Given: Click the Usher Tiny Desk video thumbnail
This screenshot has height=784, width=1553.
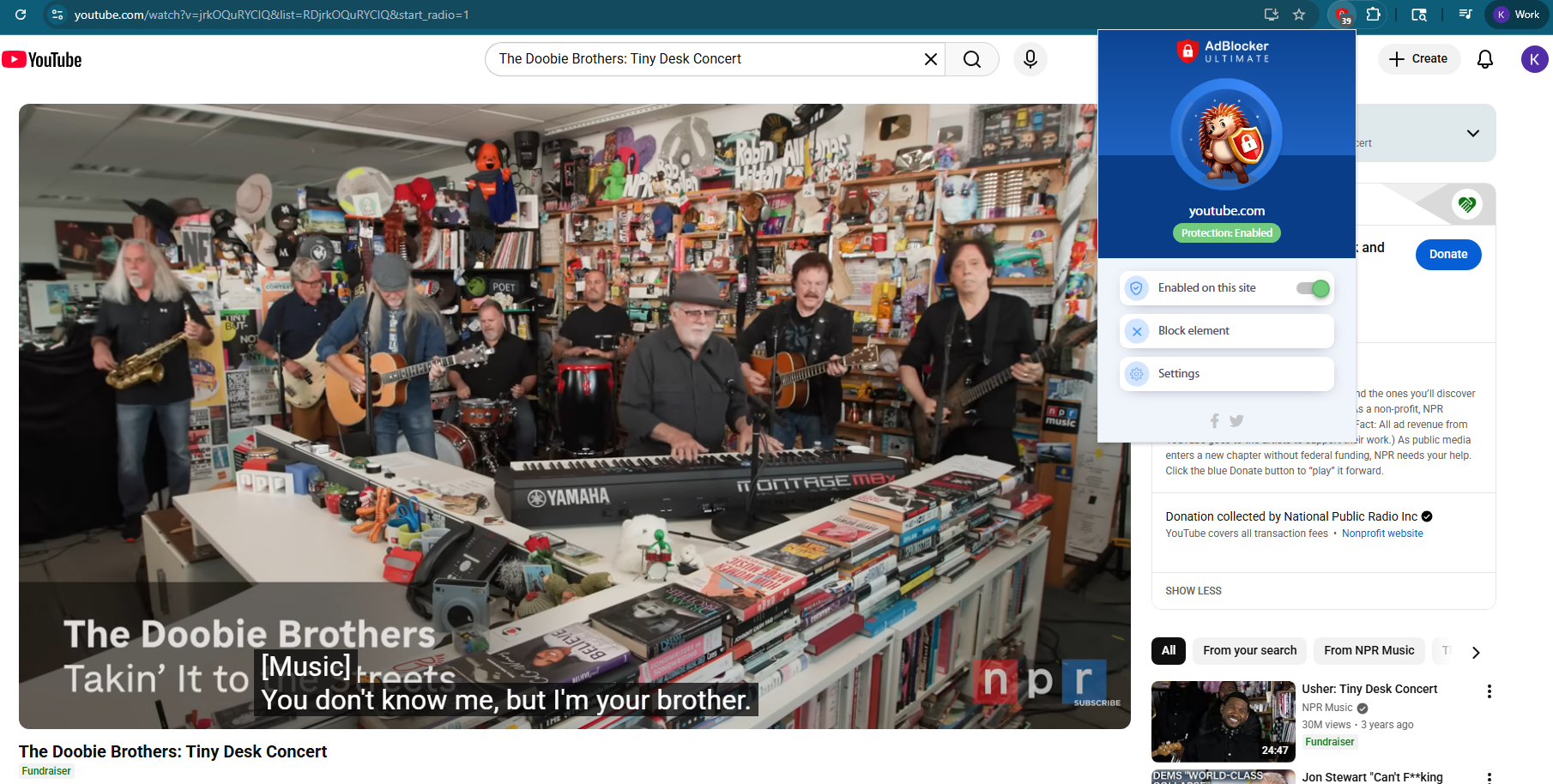Looking at the screenshot, I should 1222,721.
